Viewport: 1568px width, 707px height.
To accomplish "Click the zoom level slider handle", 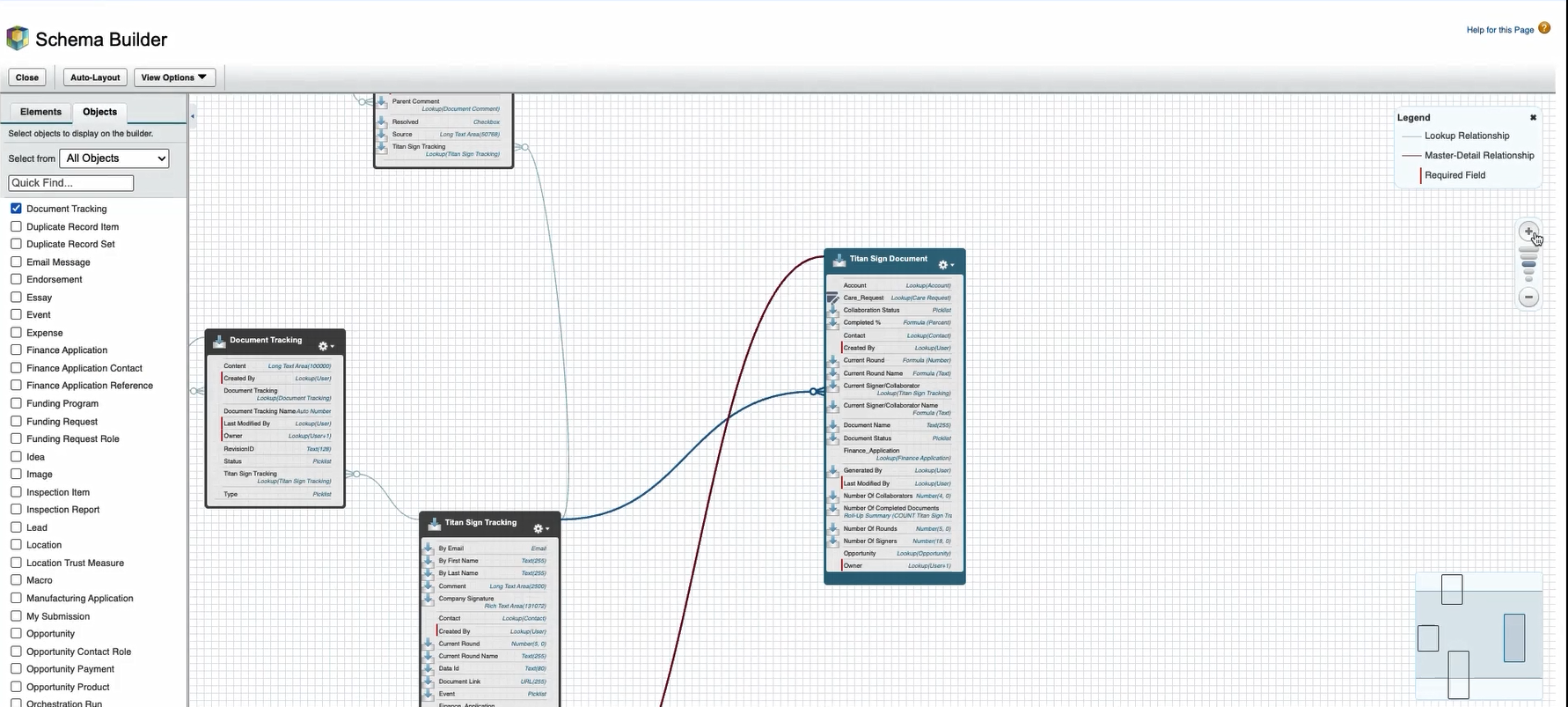I will [1528, 264].
